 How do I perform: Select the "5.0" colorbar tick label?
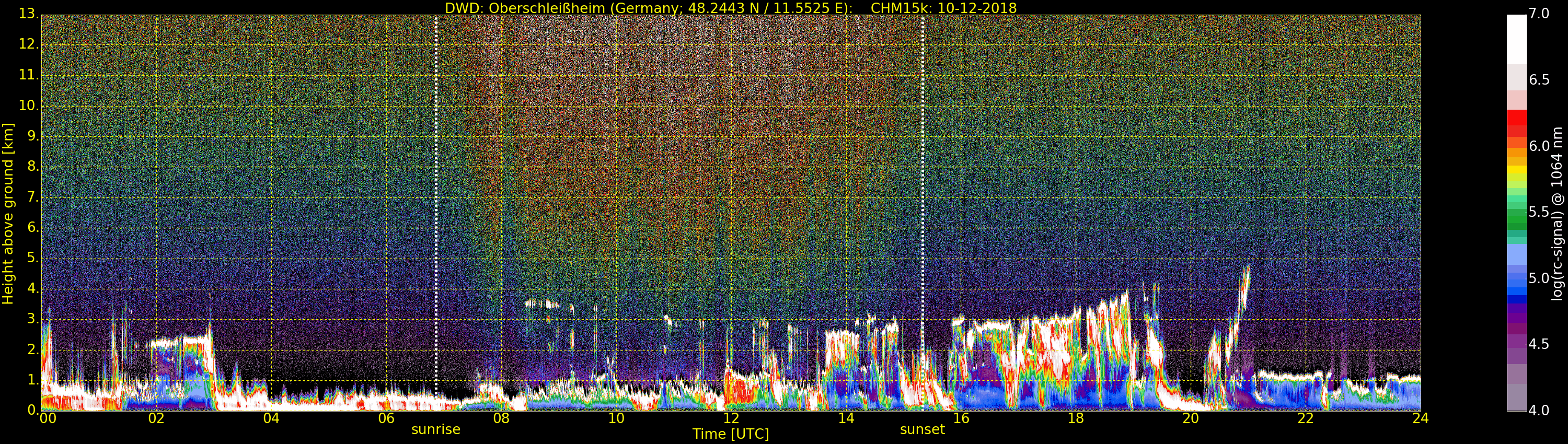[1539, 278]
